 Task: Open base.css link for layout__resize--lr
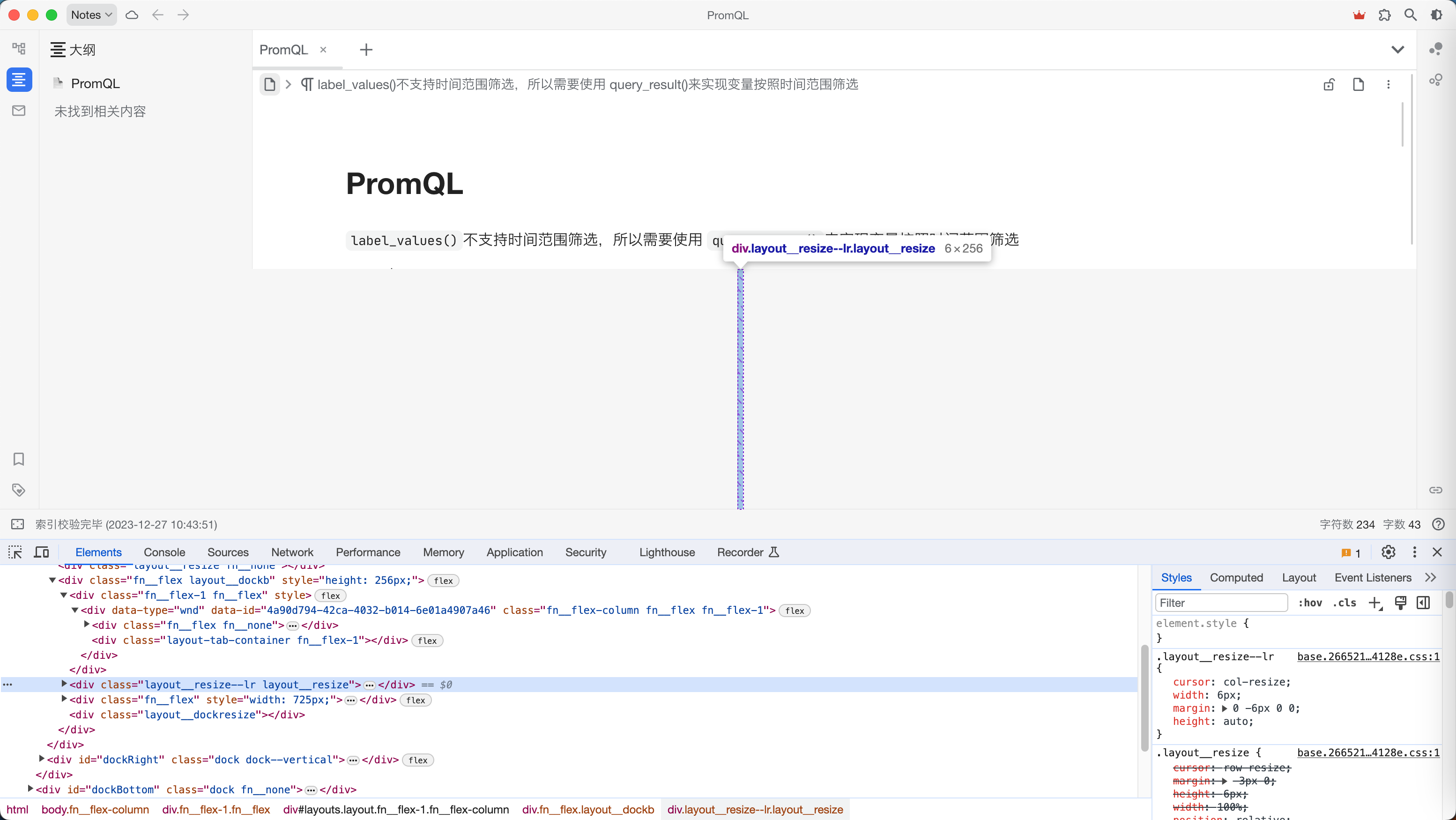(x=1368, y=656)
